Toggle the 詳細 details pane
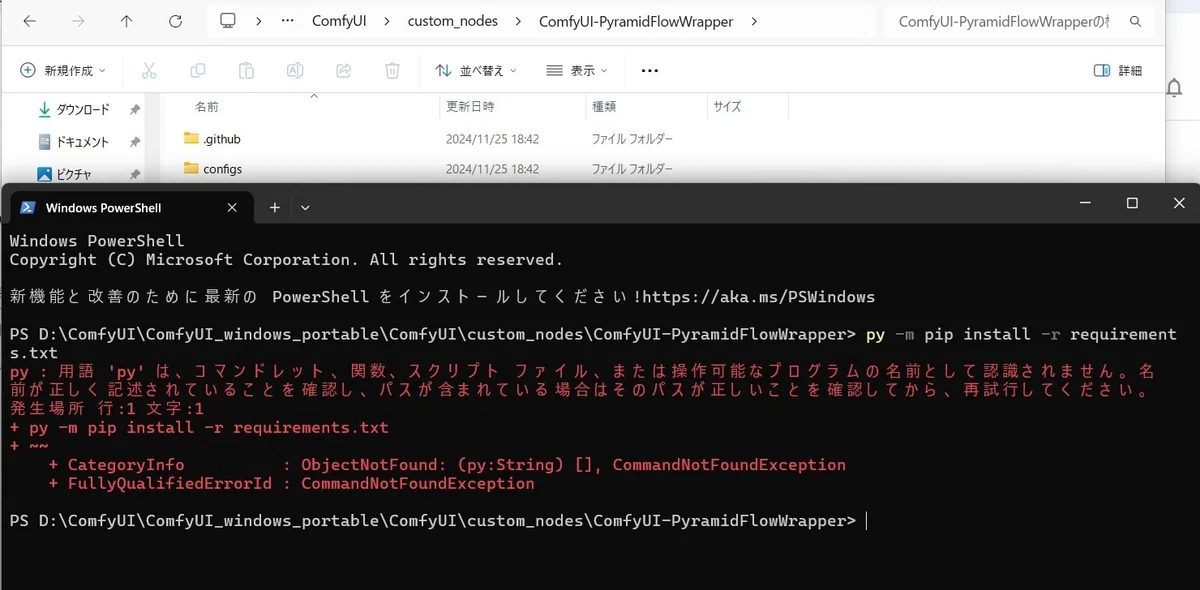Image resolution: width=1200 pixels, height=590 pixels. coord(1118,70)
